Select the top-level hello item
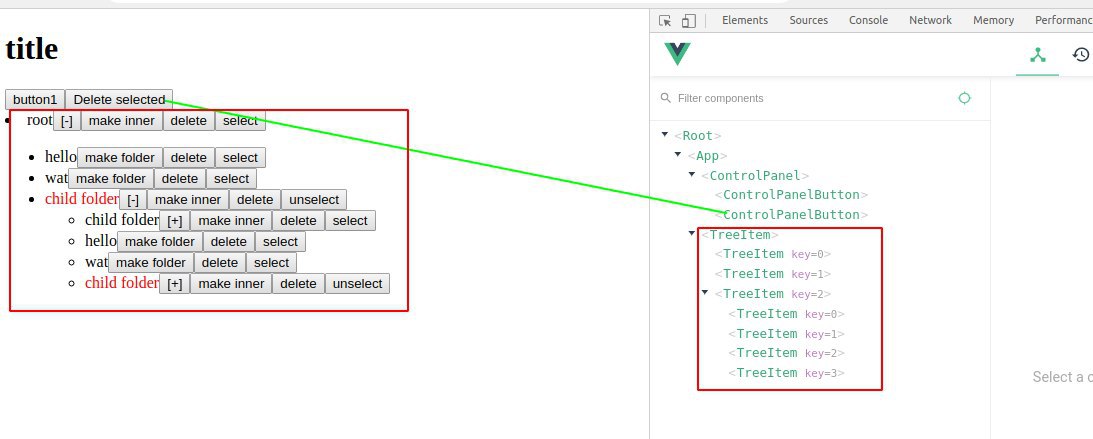 pos(240,157)
